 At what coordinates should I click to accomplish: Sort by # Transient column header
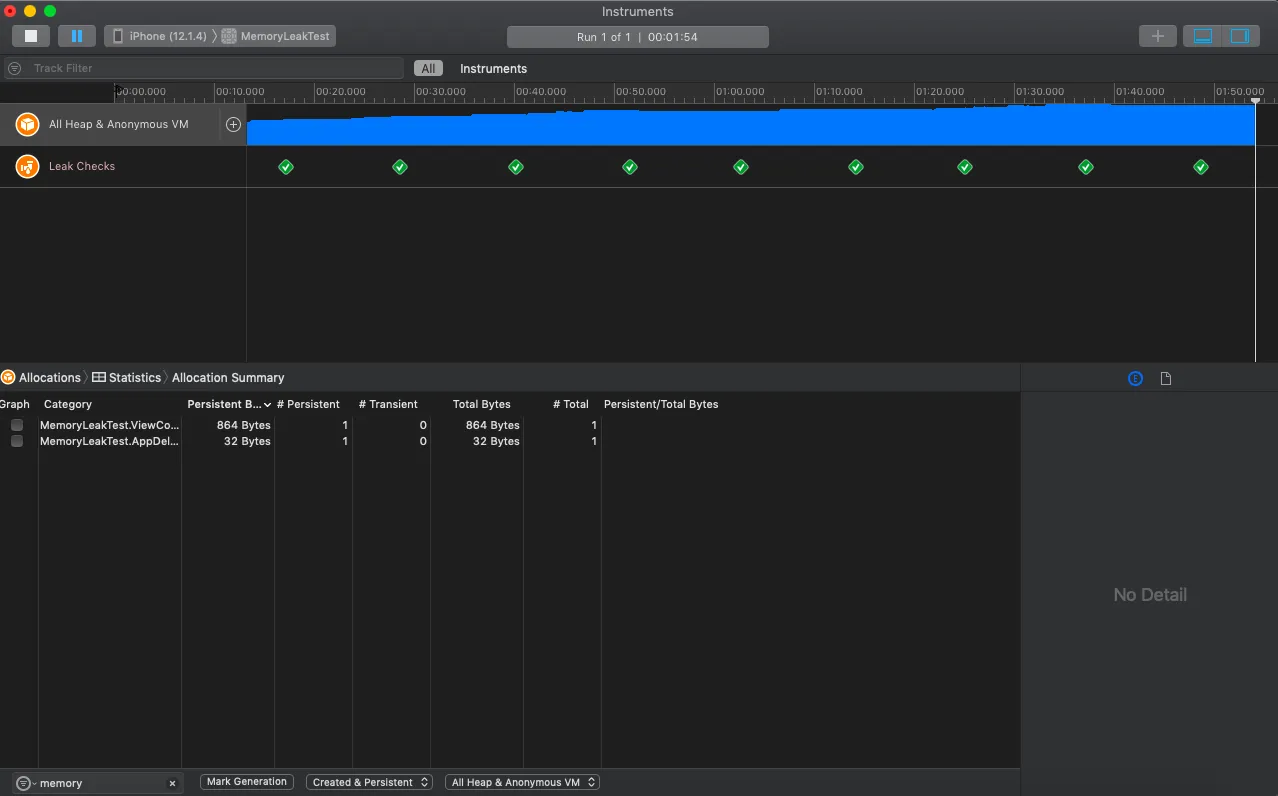(388, 404)
